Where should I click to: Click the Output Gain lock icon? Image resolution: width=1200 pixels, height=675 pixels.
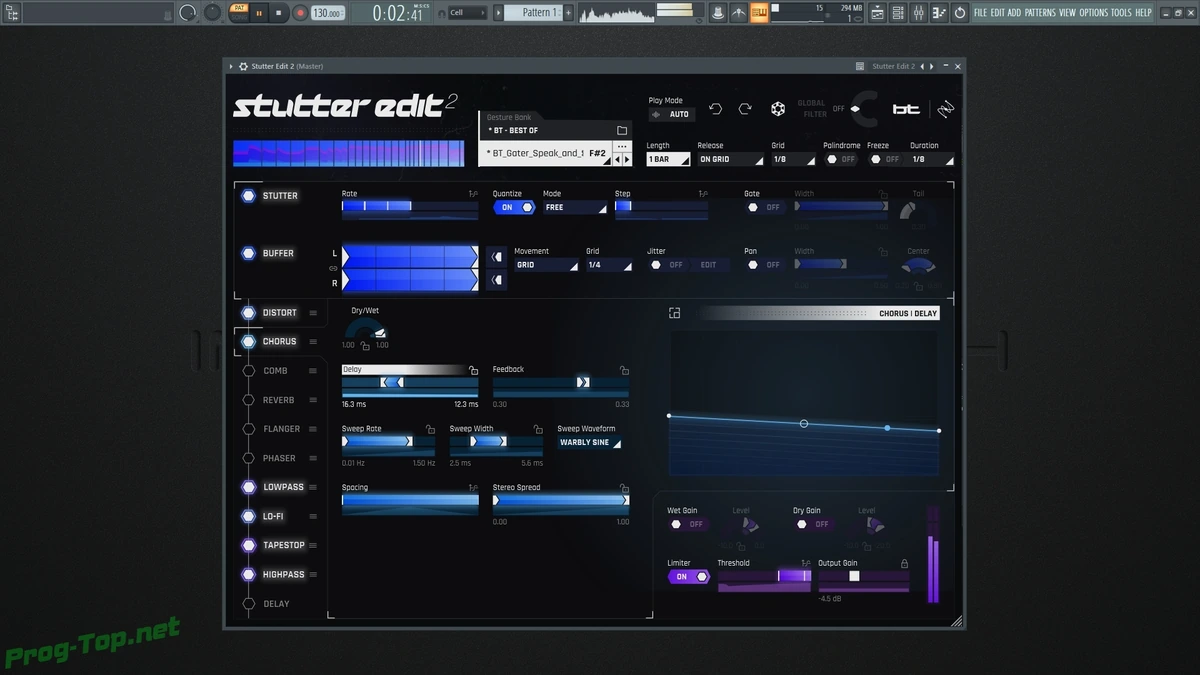click(905, 563)
